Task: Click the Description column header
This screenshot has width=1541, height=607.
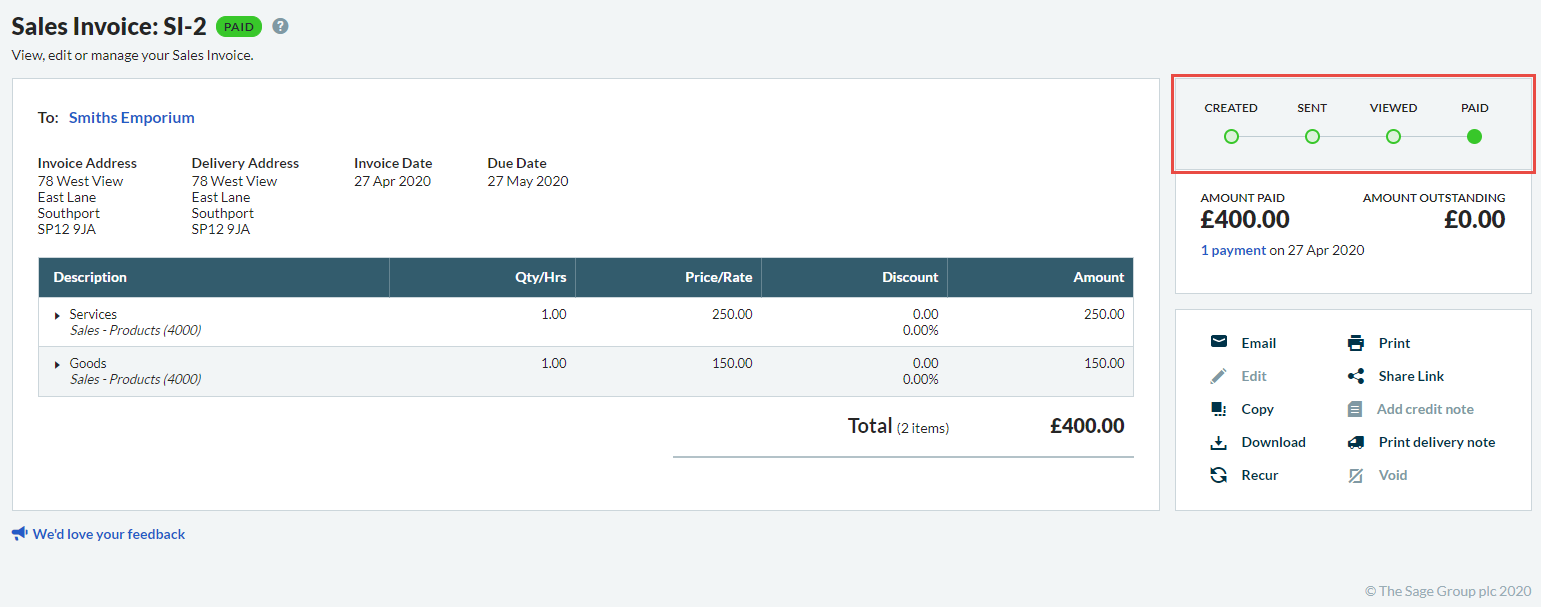Action: coord(90,277)
